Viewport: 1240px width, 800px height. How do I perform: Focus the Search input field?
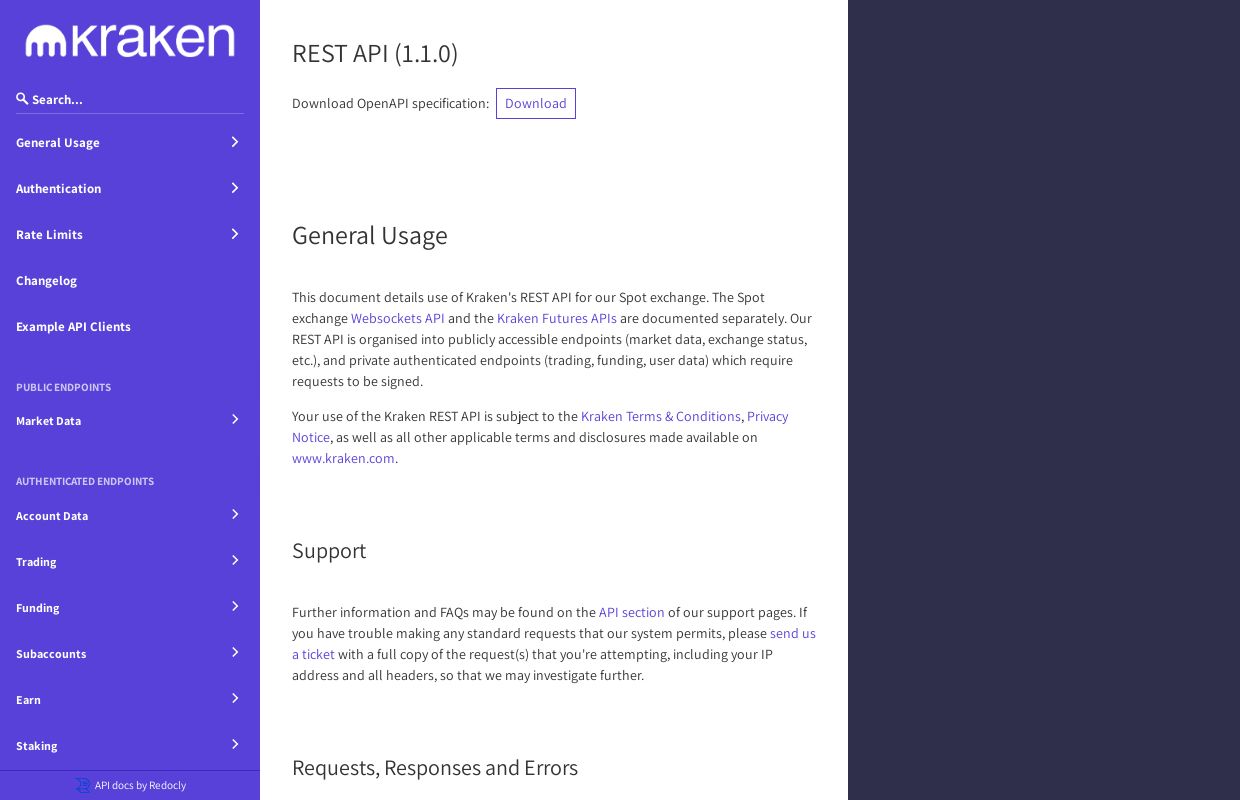(x=130, y=99)
